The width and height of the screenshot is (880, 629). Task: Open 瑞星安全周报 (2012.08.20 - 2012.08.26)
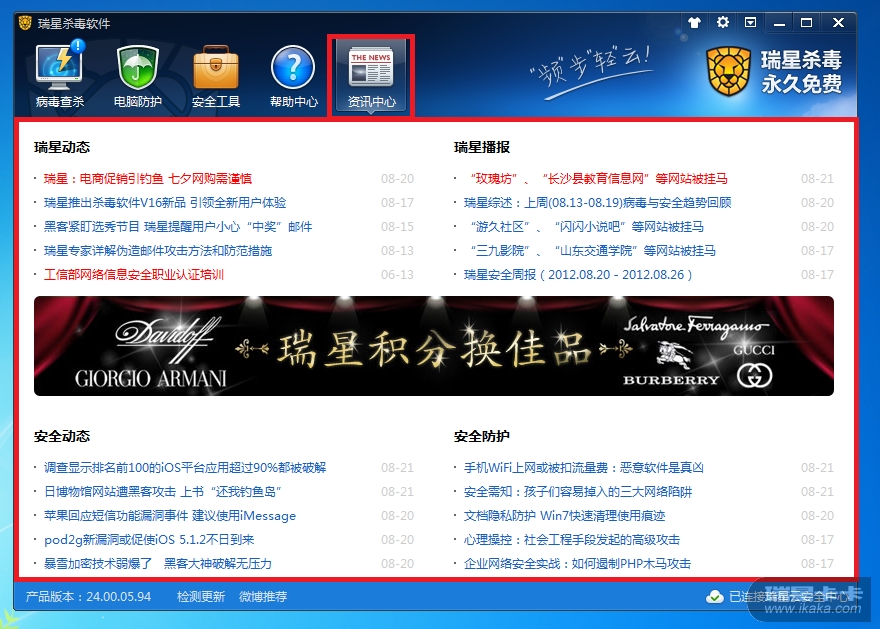click(578, 275)
